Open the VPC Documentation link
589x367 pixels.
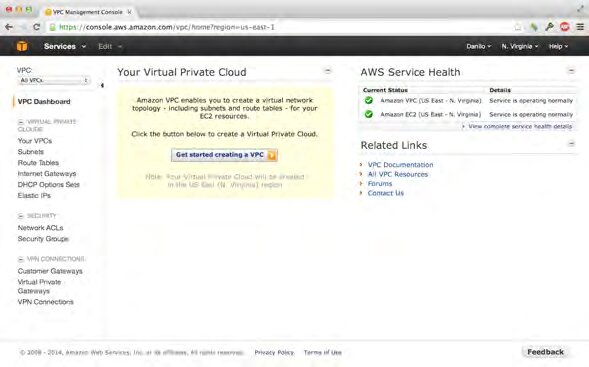point(400,165)
